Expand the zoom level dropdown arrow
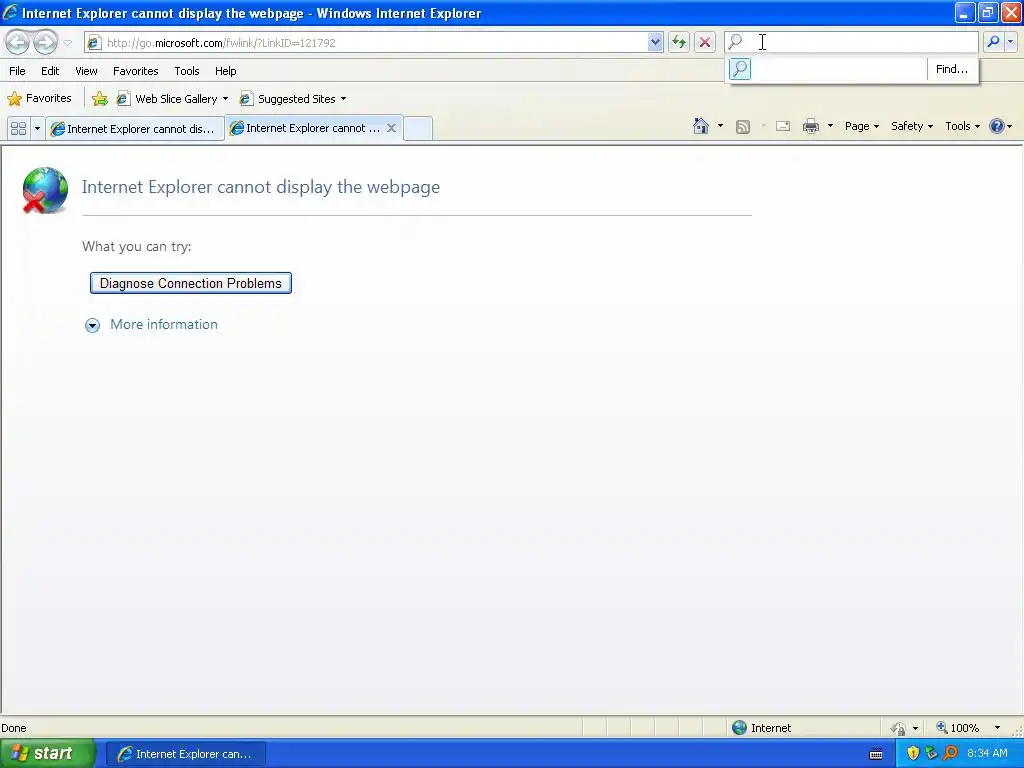Viewport: 1024px width, 768px height. pos(997,728)
